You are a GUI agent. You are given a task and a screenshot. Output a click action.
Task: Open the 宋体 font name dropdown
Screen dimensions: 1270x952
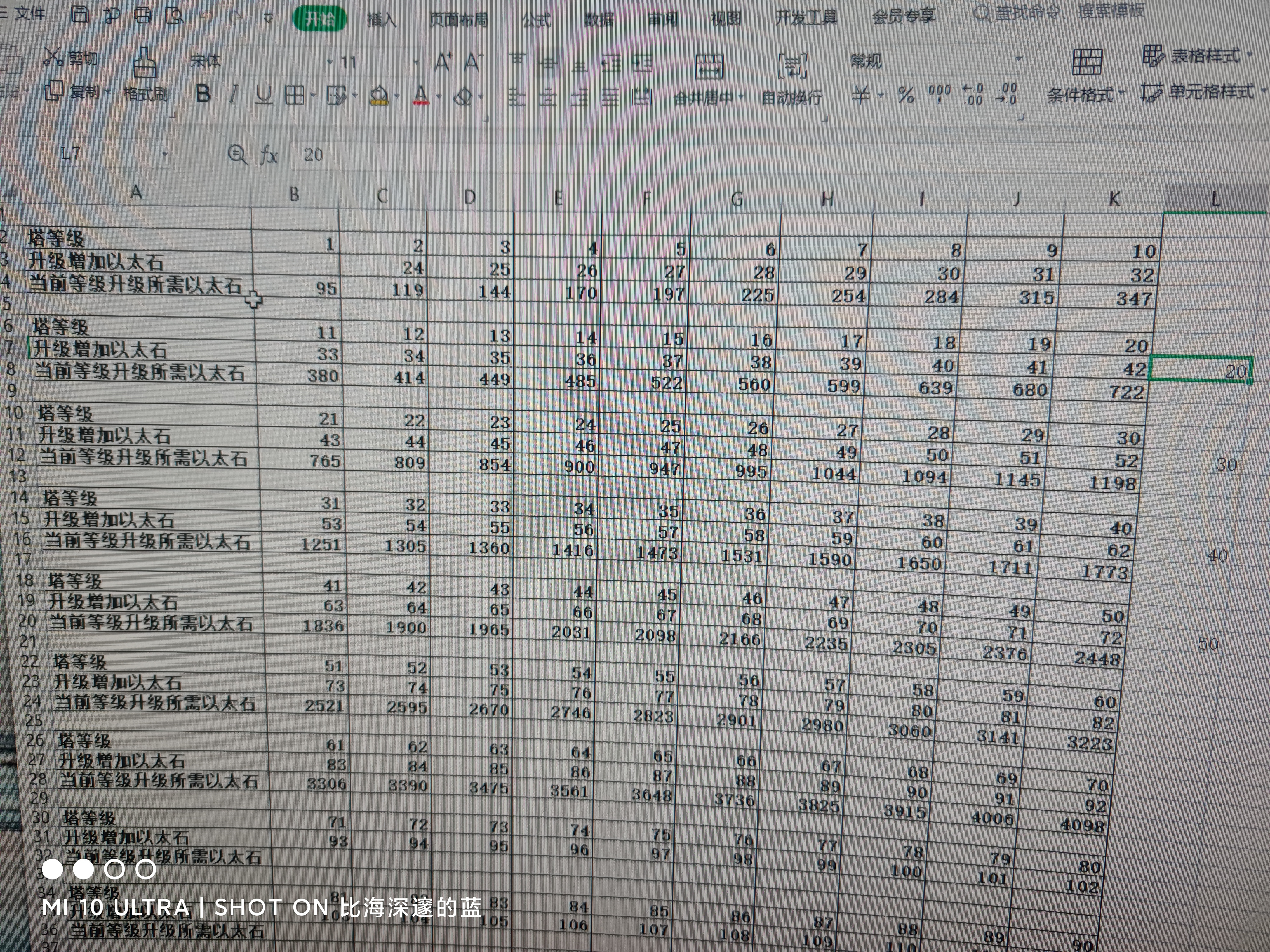pyautogui.click(x=330, y=61)
